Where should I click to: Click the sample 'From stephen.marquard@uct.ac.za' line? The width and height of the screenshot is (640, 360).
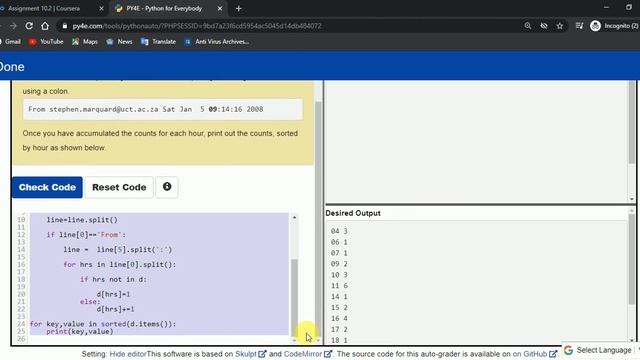click(146, 109)
